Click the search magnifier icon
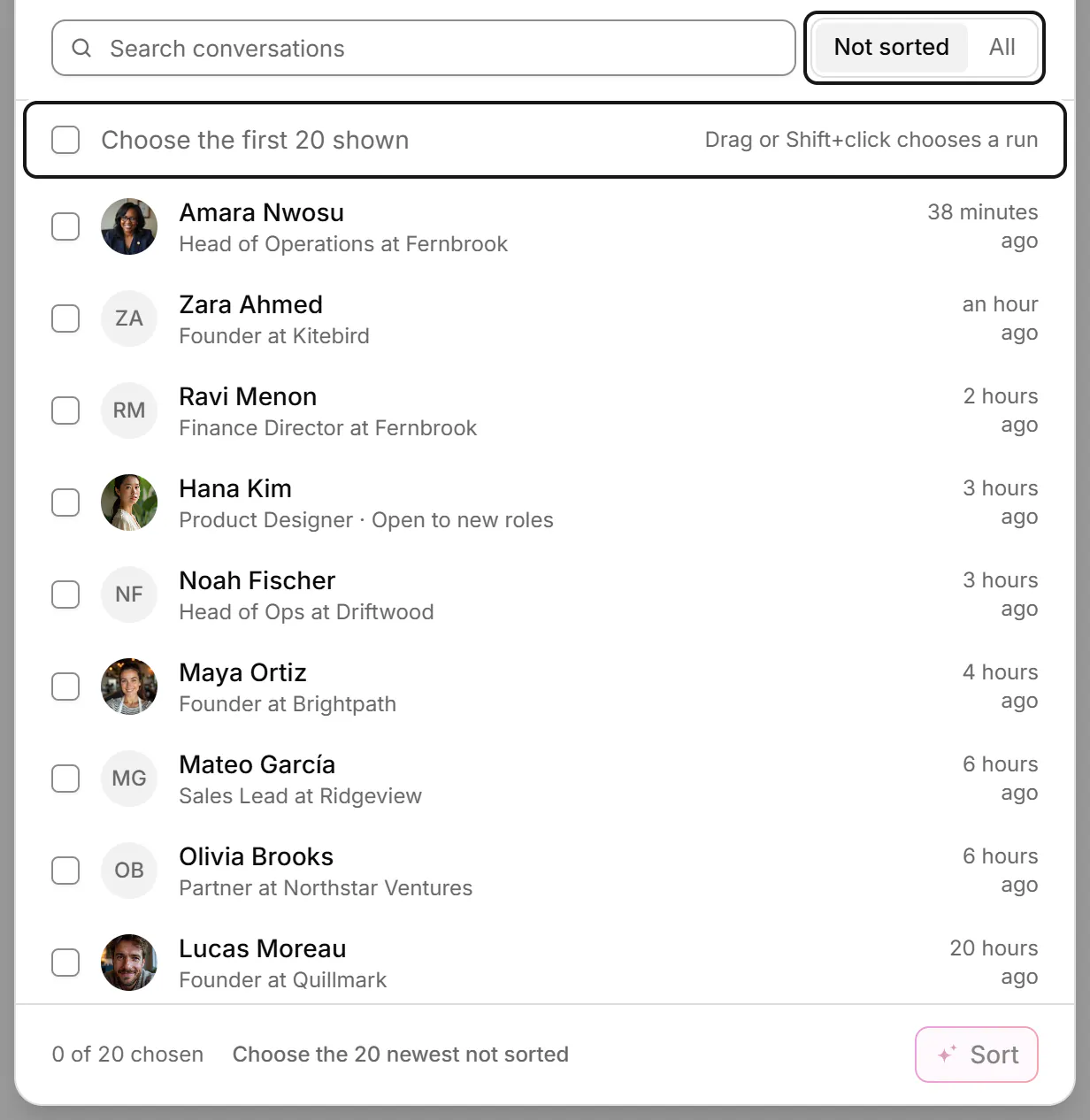This screenshot has height=1120, width=1090. click(81, 48)
